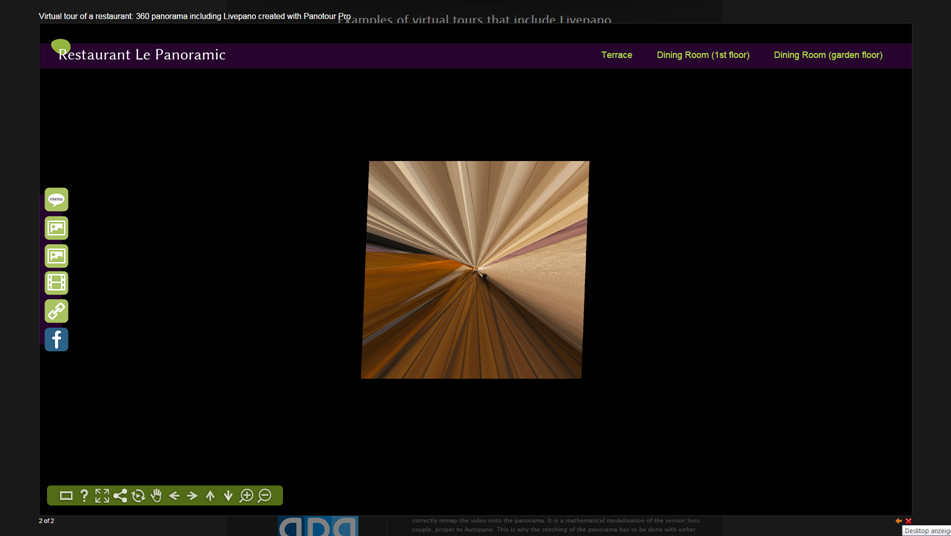951x536 pixels.
Task: Open the menu speech bubble icon
Action: [56, 199]
